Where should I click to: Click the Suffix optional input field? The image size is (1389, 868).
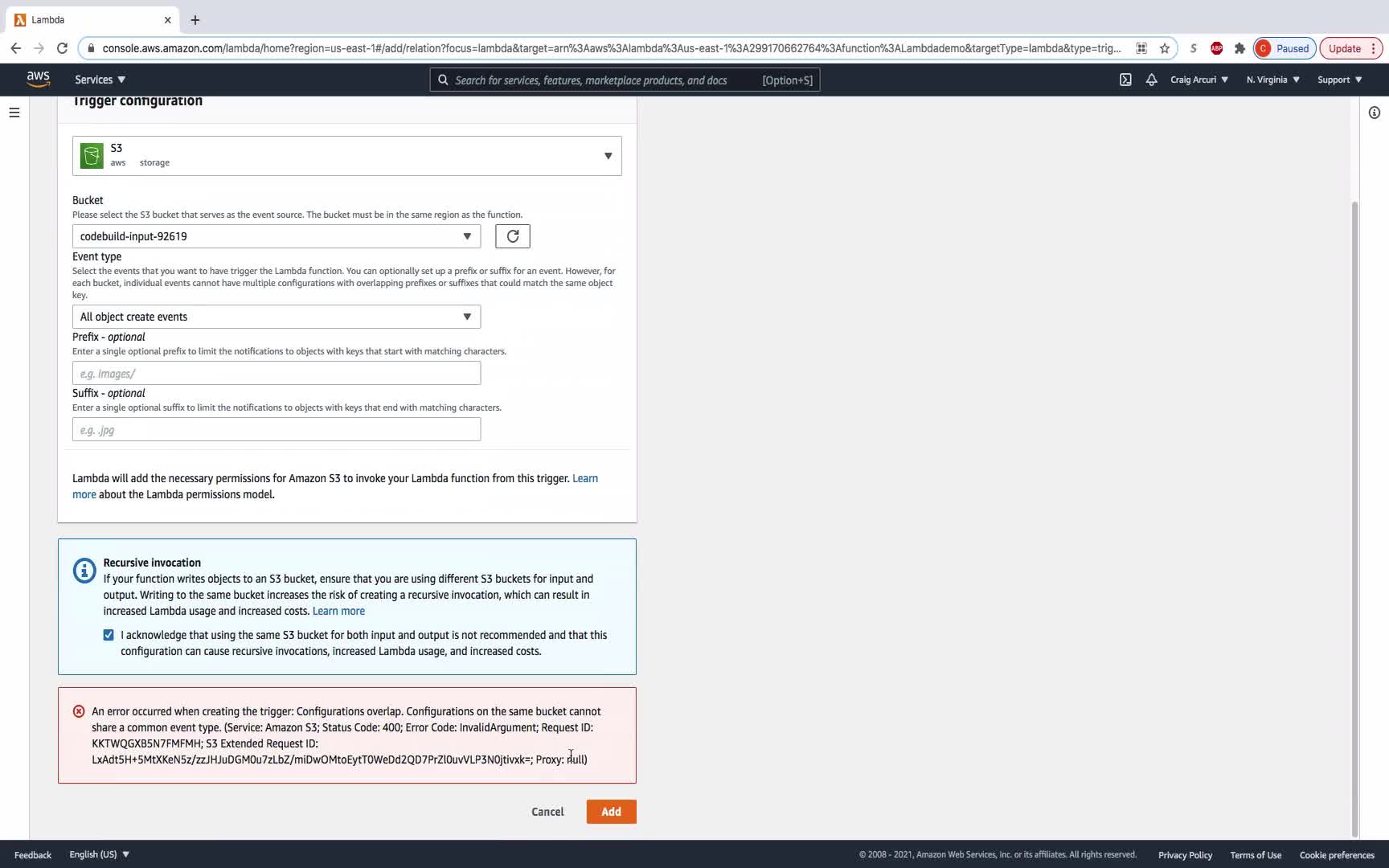coord(277,429)
